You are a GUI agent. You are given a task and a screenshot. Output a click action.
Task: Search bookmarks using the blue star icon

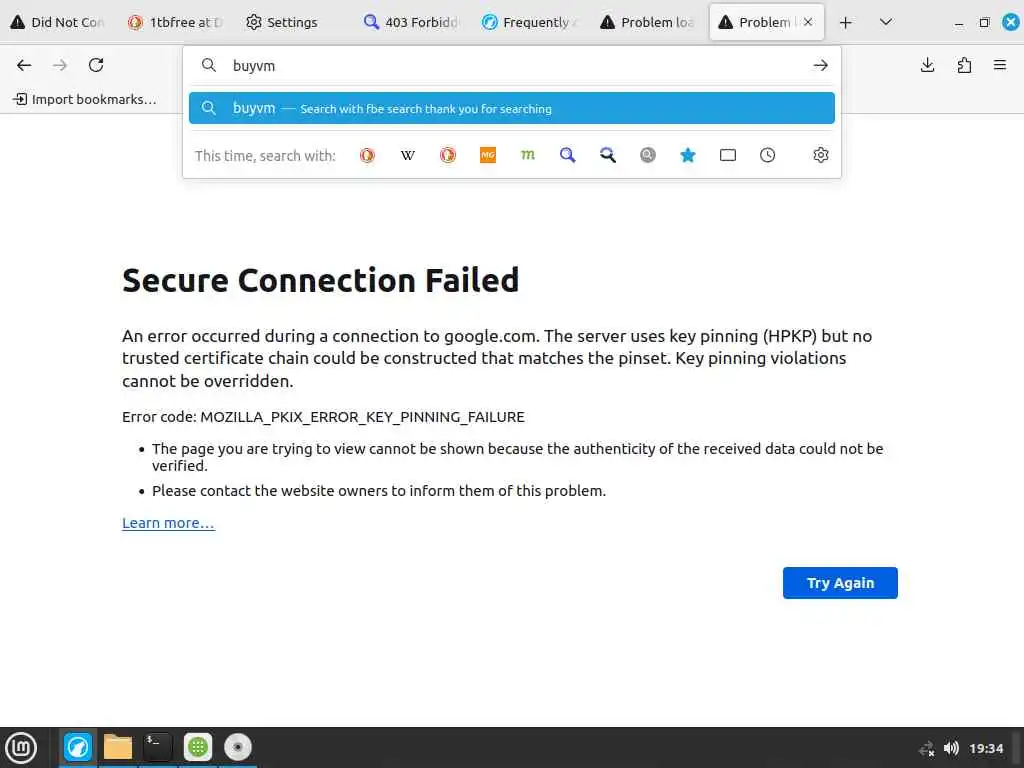[688, 155]
